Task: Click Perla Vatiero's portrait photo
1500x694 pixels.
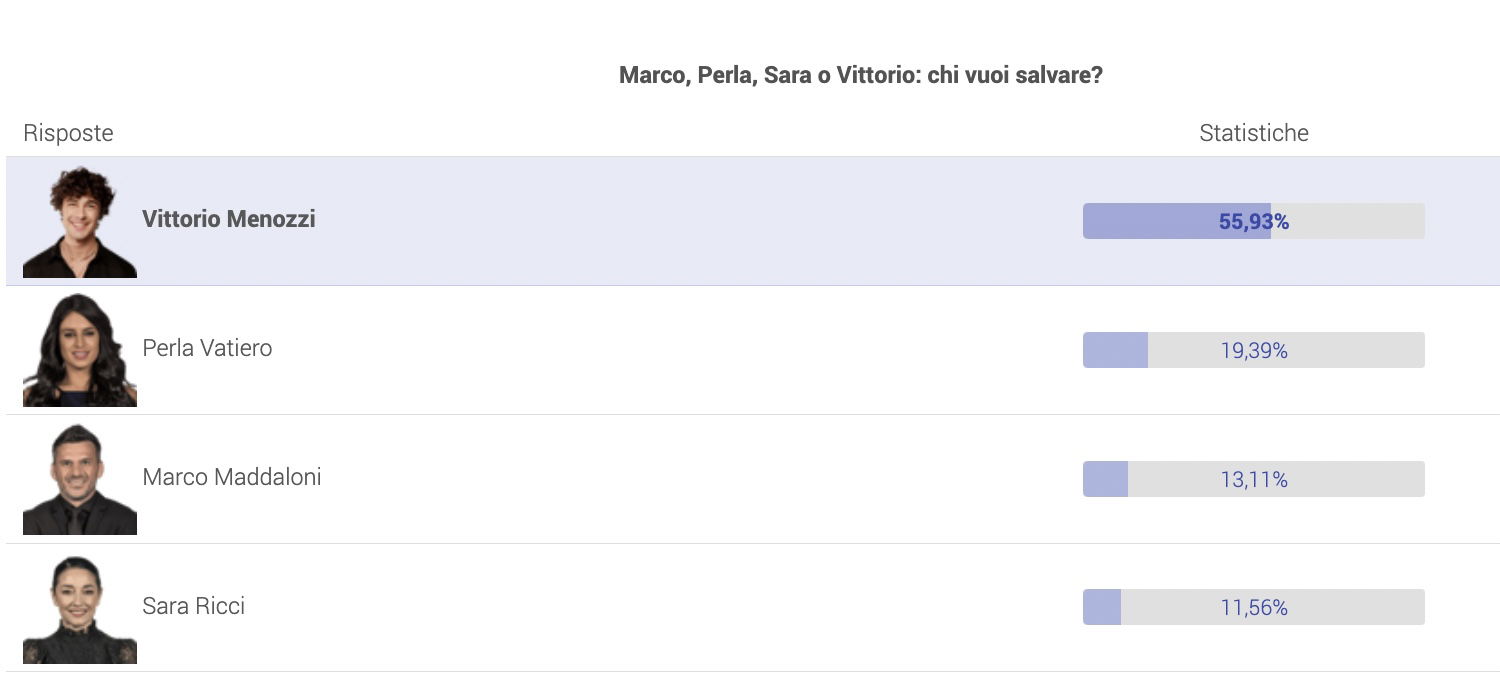Action: 80,350
